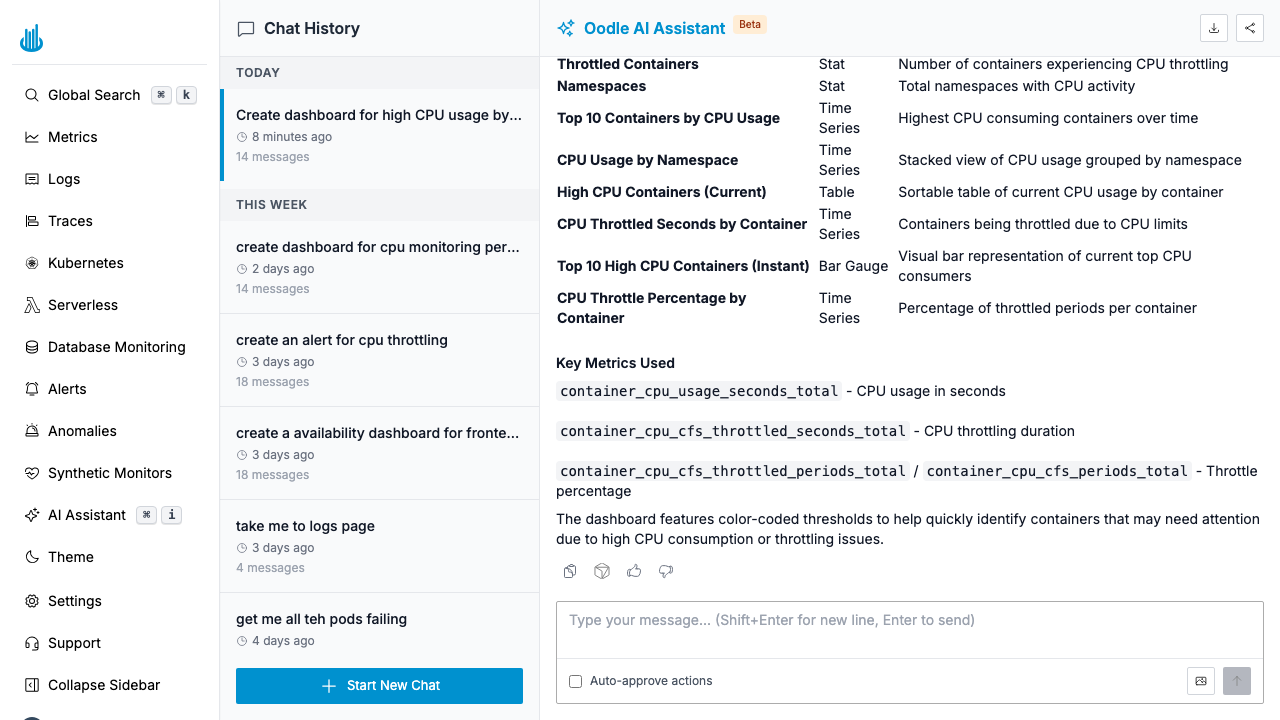Click the thumbs down feedback icon
Screen dimensions: 1280x720
(x=666, y=571)
